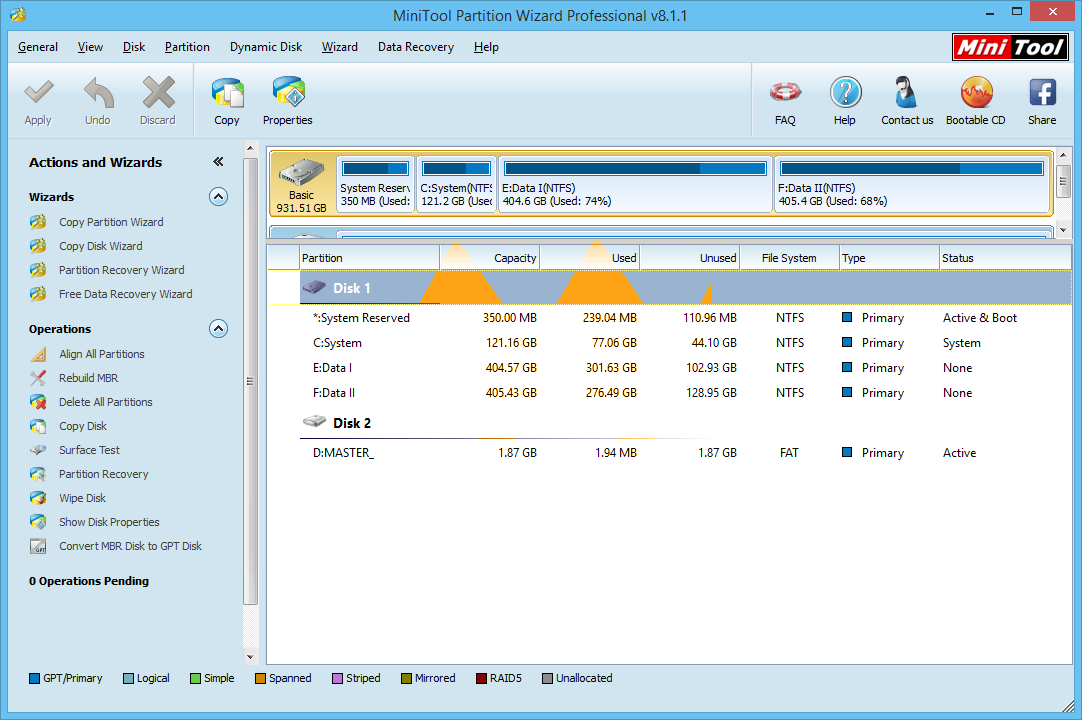Open the General menu
This screenshot has height=720, width=1082.
38,47
